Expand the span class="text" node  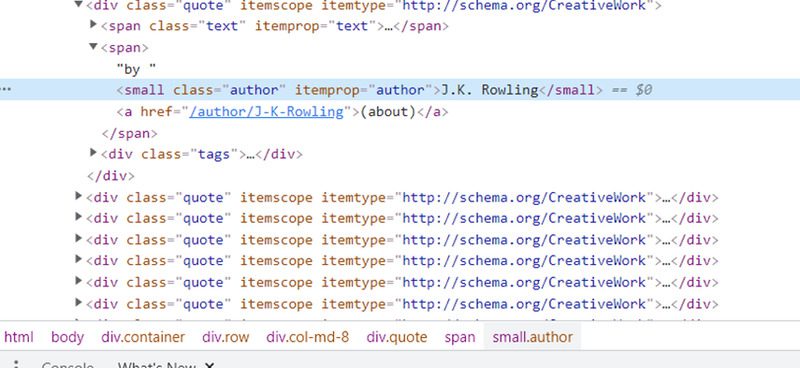click(x=93, y=24)
